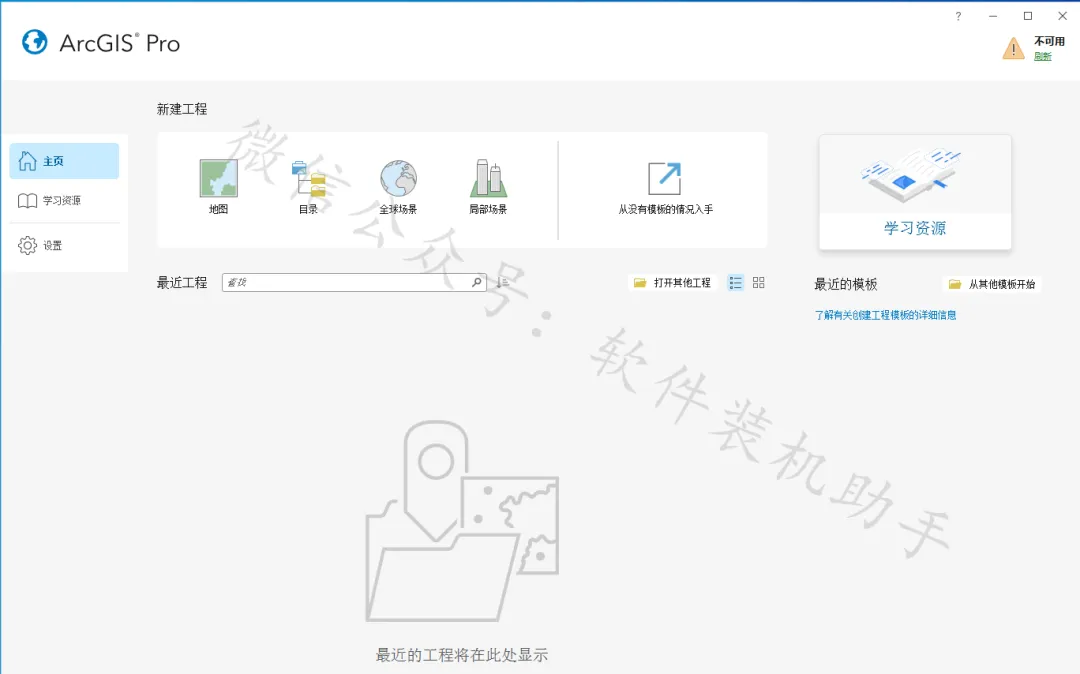Click the 学习资源 card with book illustration
The height and width of the screenshot is (674, 1080).
[x=915, y=192]
